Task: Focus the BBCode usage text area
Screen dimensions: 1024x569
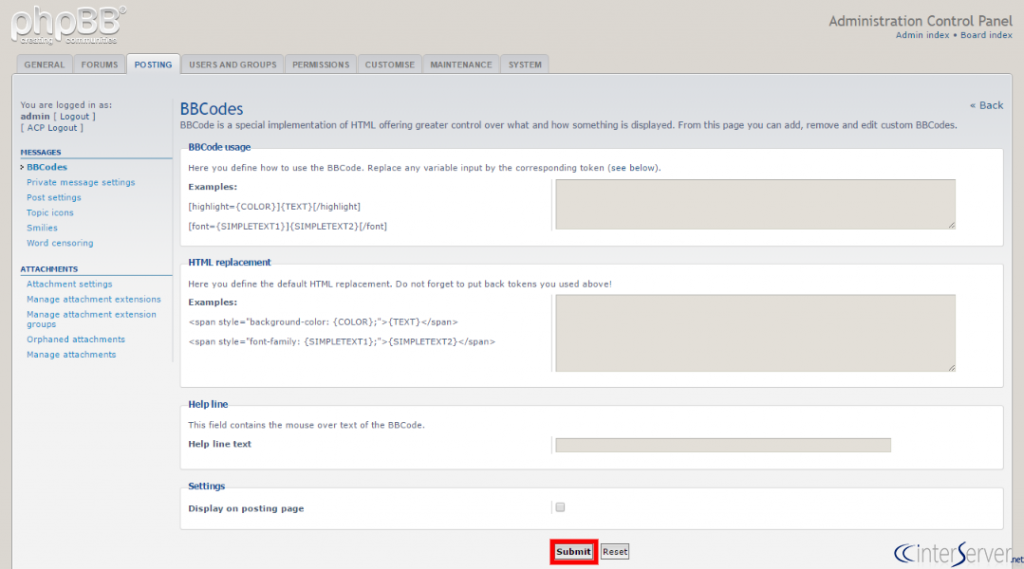Action: [756, 204]
